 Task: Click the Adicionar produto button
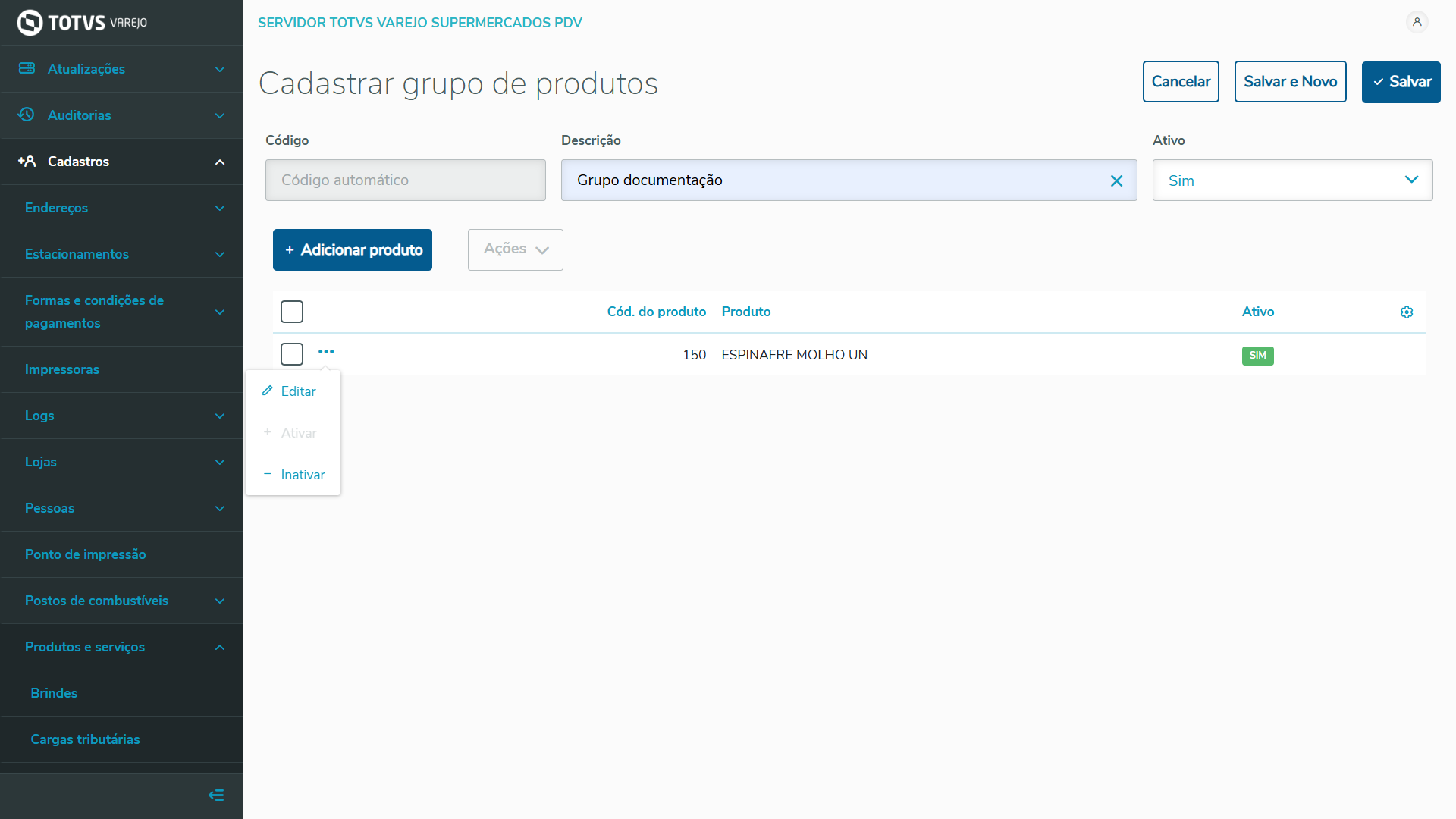coord(353,249)
